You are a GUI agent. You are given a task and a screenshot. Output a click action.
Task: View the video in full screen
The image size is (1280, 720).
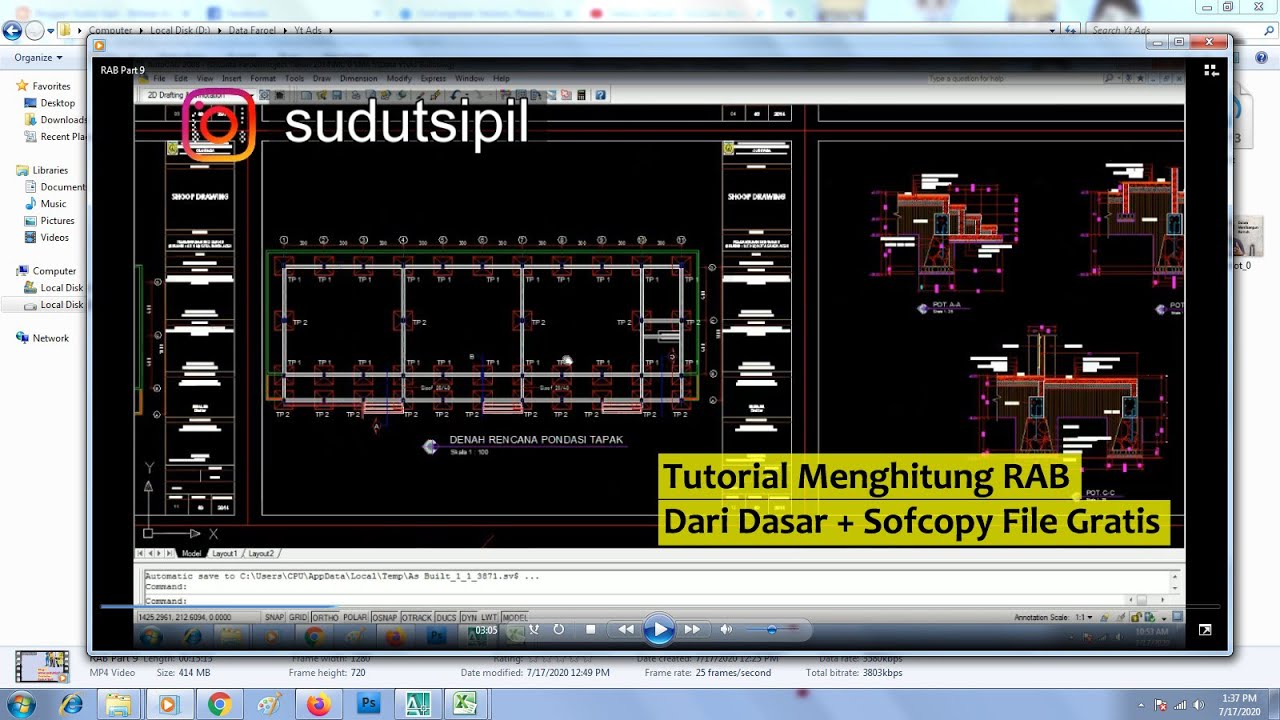[x=1206, y=630]
